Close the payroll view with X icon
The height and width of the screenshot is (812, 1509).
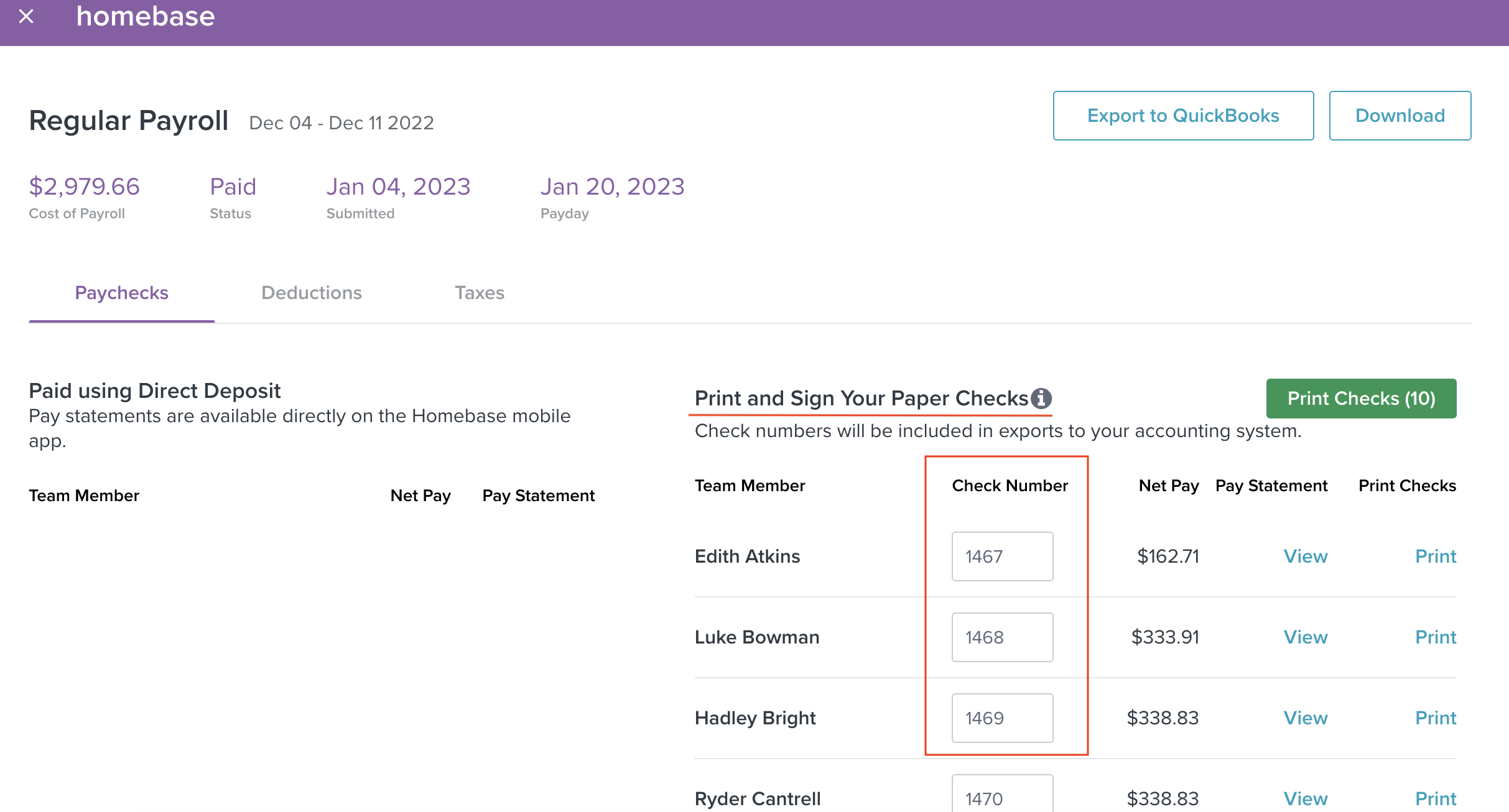(26, 16)
